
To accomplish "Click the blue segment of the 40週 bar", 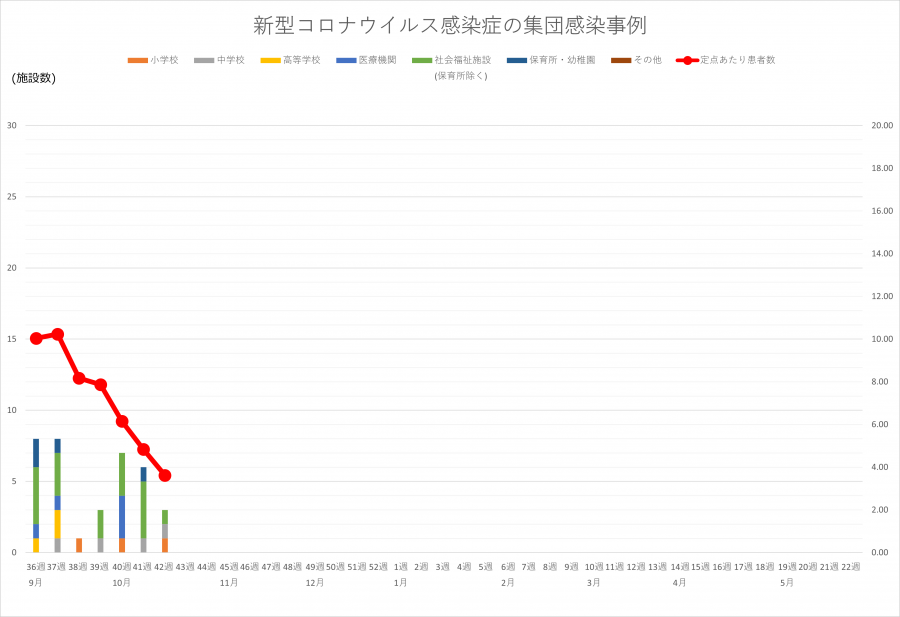I will coord(122,516).
